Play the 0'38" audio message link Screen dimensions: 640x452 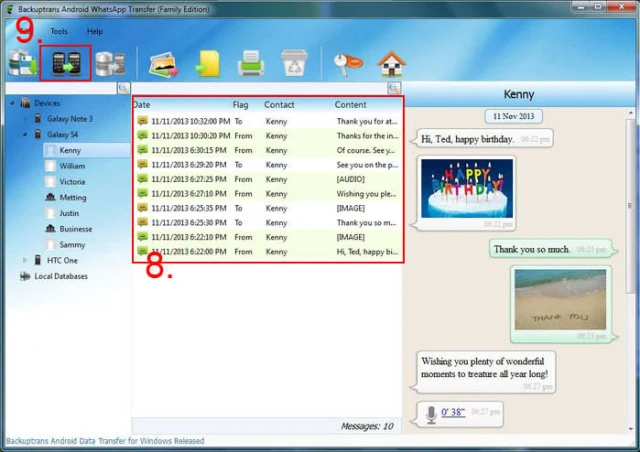(453, 412)
